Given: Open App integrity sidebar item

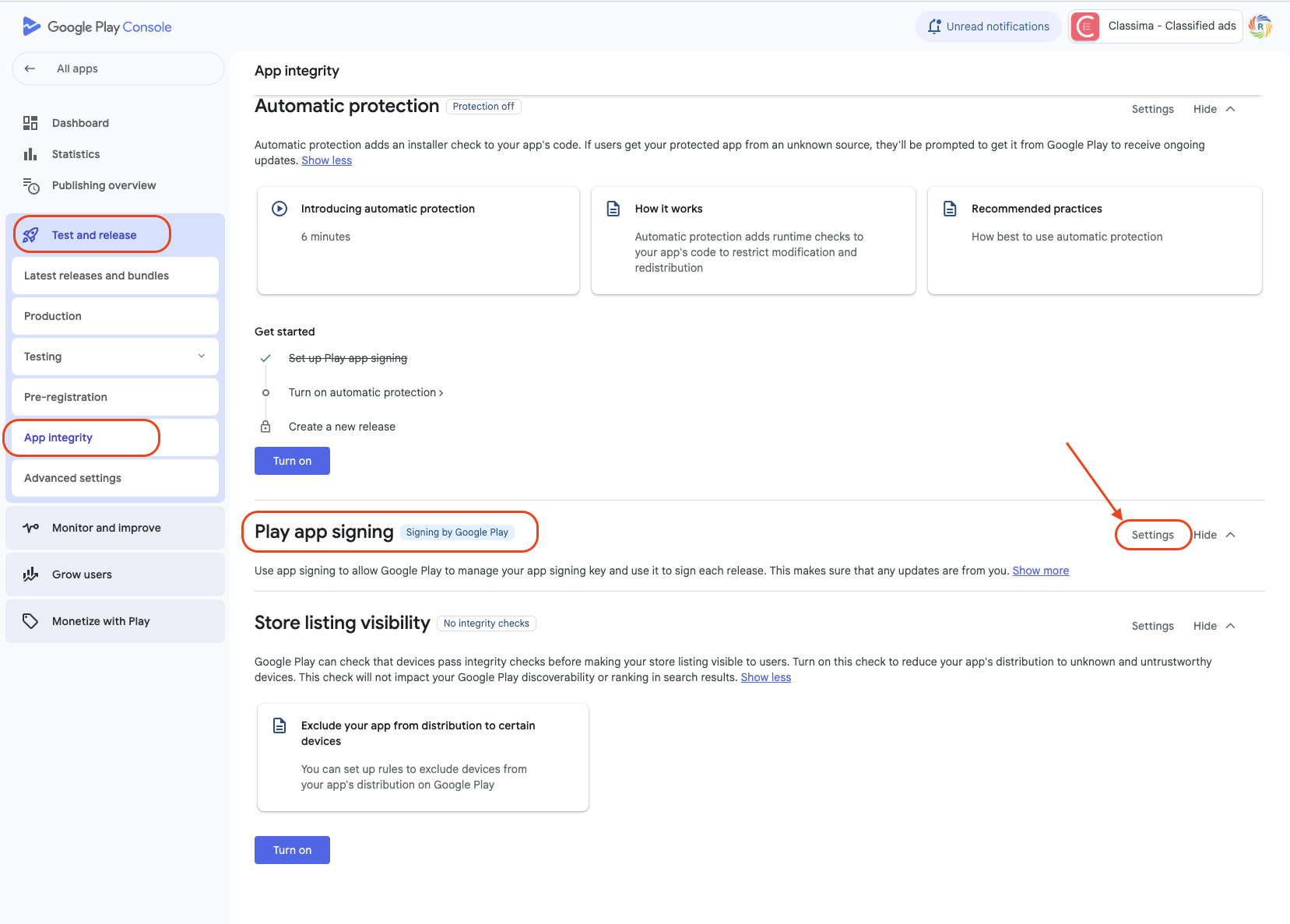Looking at the screenshot, I should [115, 437].
